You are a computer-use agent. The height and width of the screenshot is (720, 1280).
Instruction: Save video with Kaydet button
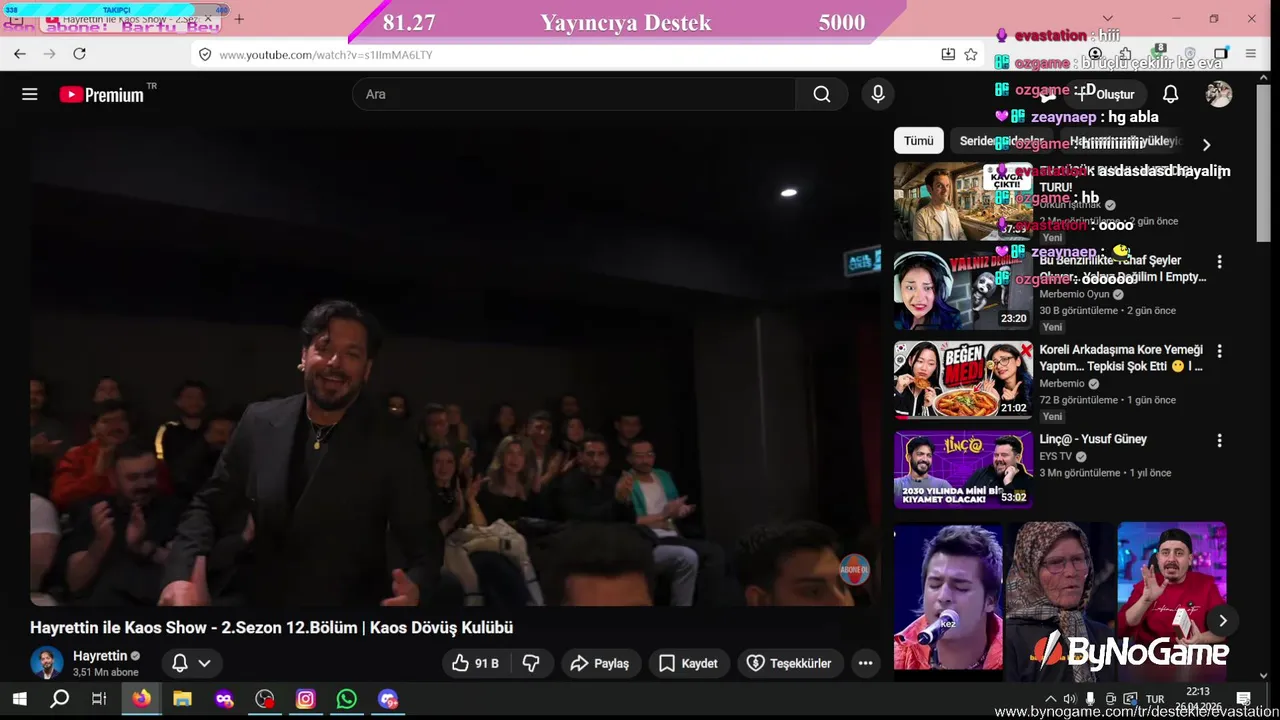click(687, 663)
